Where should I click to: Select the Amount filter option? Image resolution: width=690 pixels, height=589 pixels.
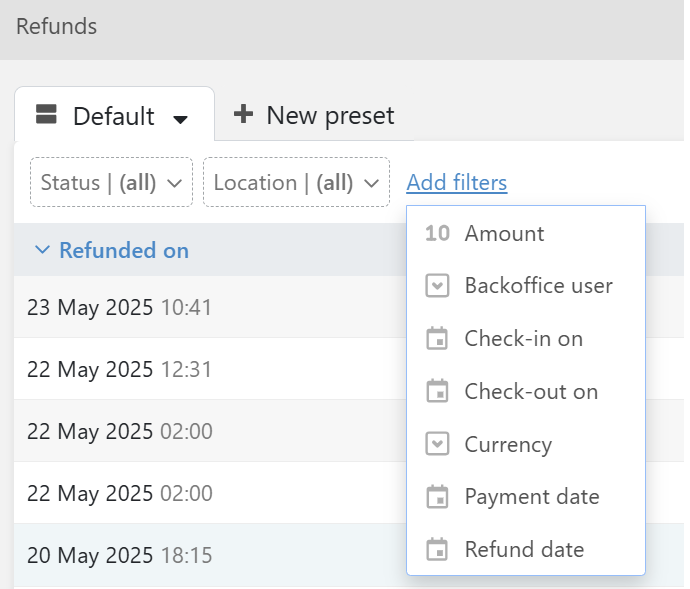504,234
